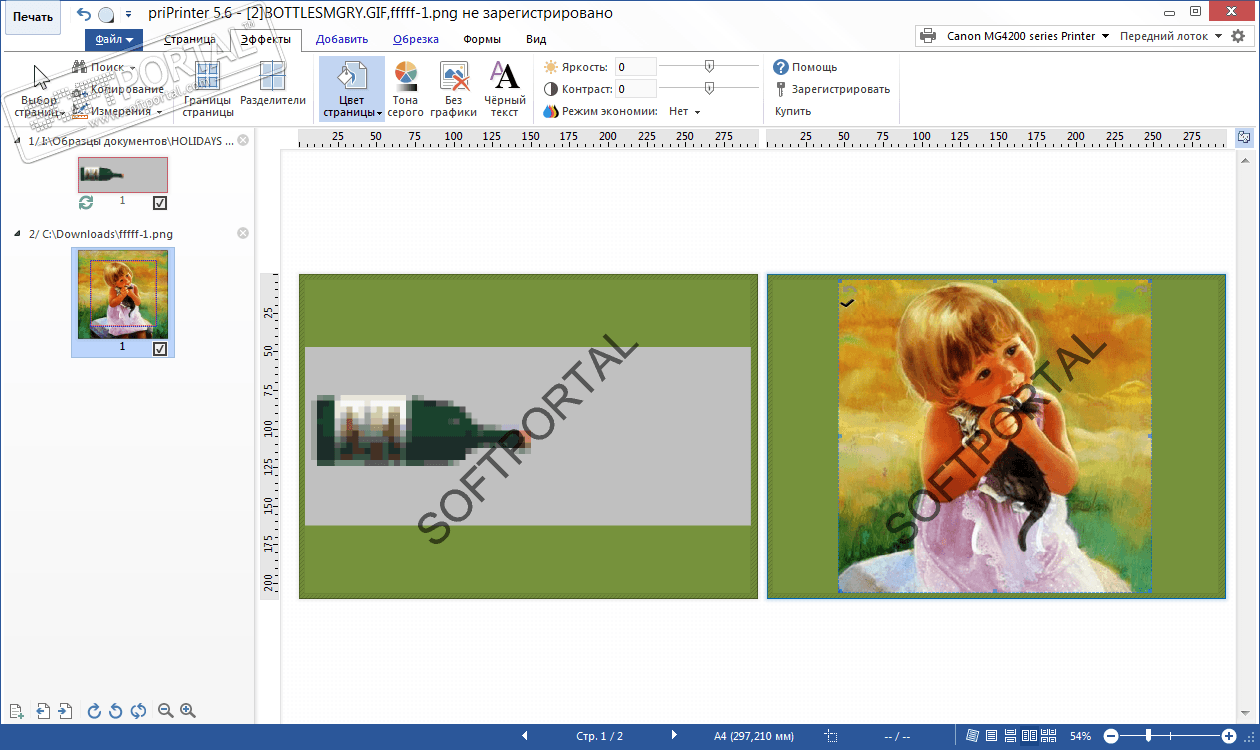Rotate page clockwise icon in bottom toolbar
This screenshot has width=1260, height=750.
(95, 711)
